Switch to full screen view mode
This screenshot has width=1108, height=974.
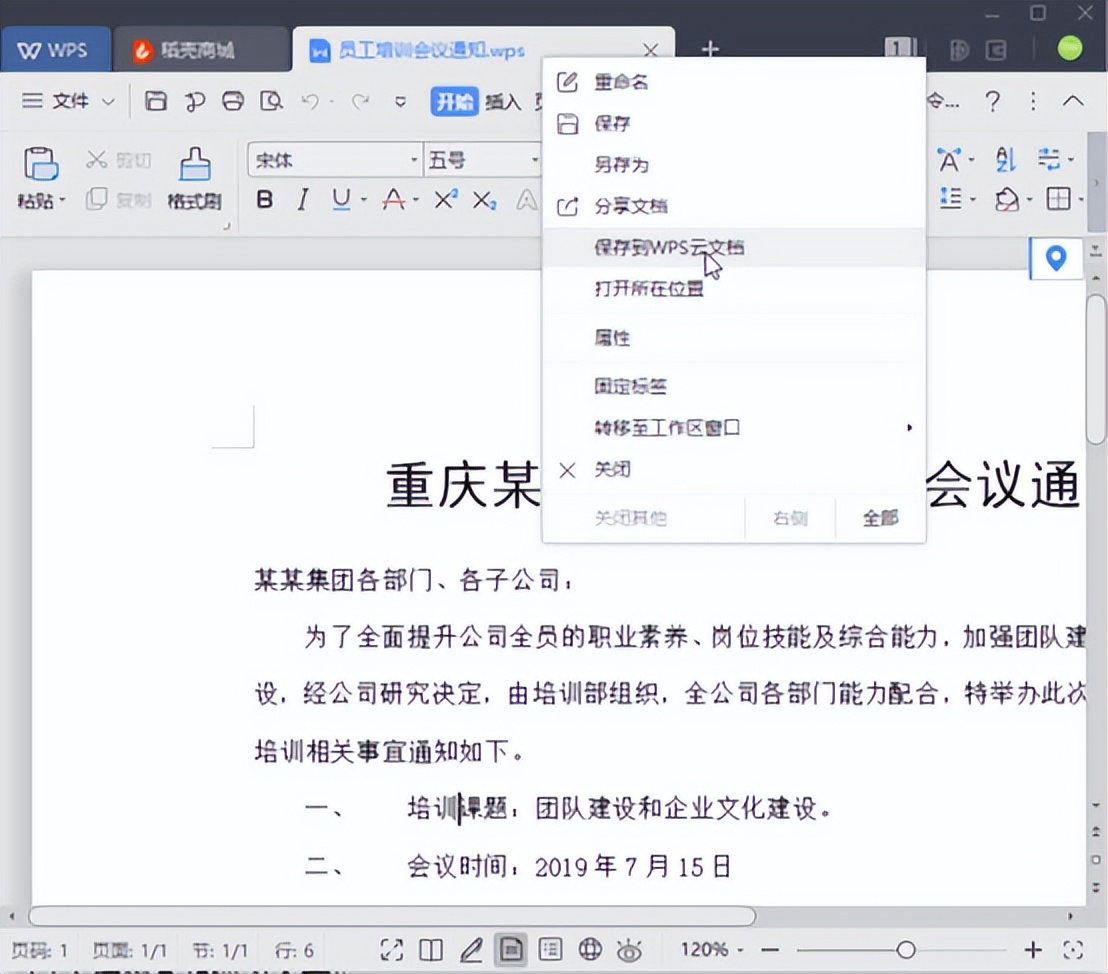pyautogui.click(x=391, y=949)
